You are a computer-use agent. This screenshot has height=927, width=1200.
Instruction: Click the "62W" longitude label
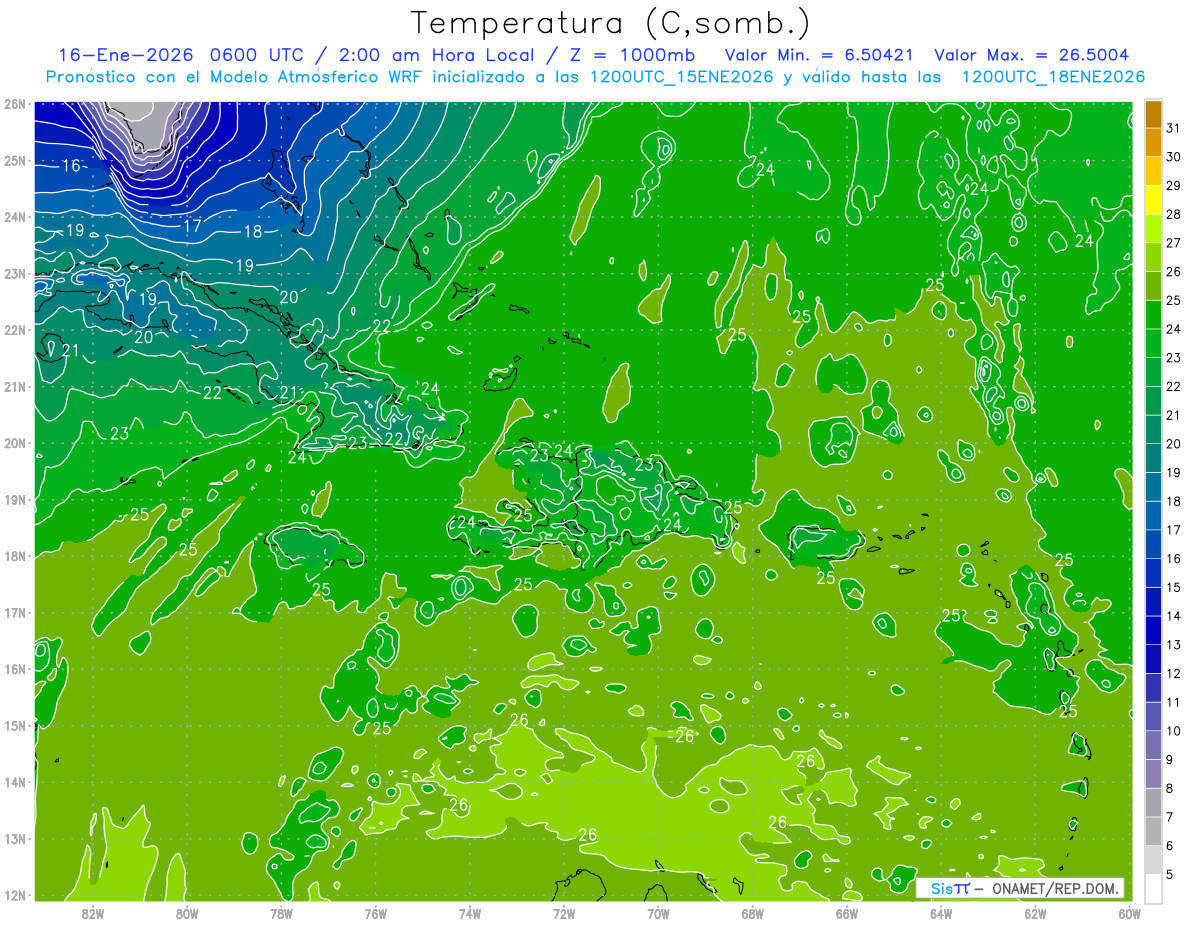[x=1035, y=913]
